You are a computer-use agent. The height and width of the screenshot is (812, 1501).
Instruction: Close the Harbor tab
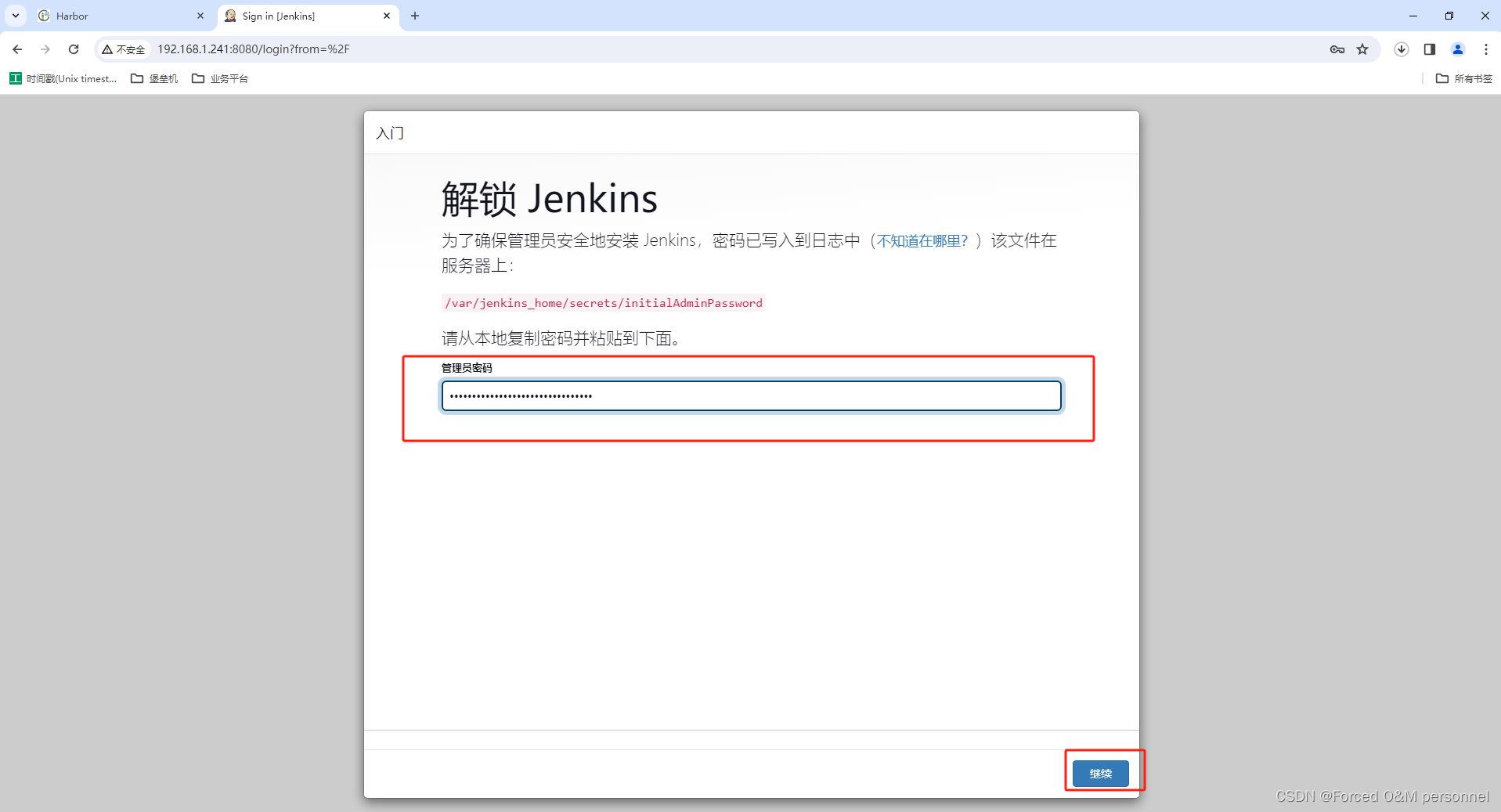tap(200, 16)
